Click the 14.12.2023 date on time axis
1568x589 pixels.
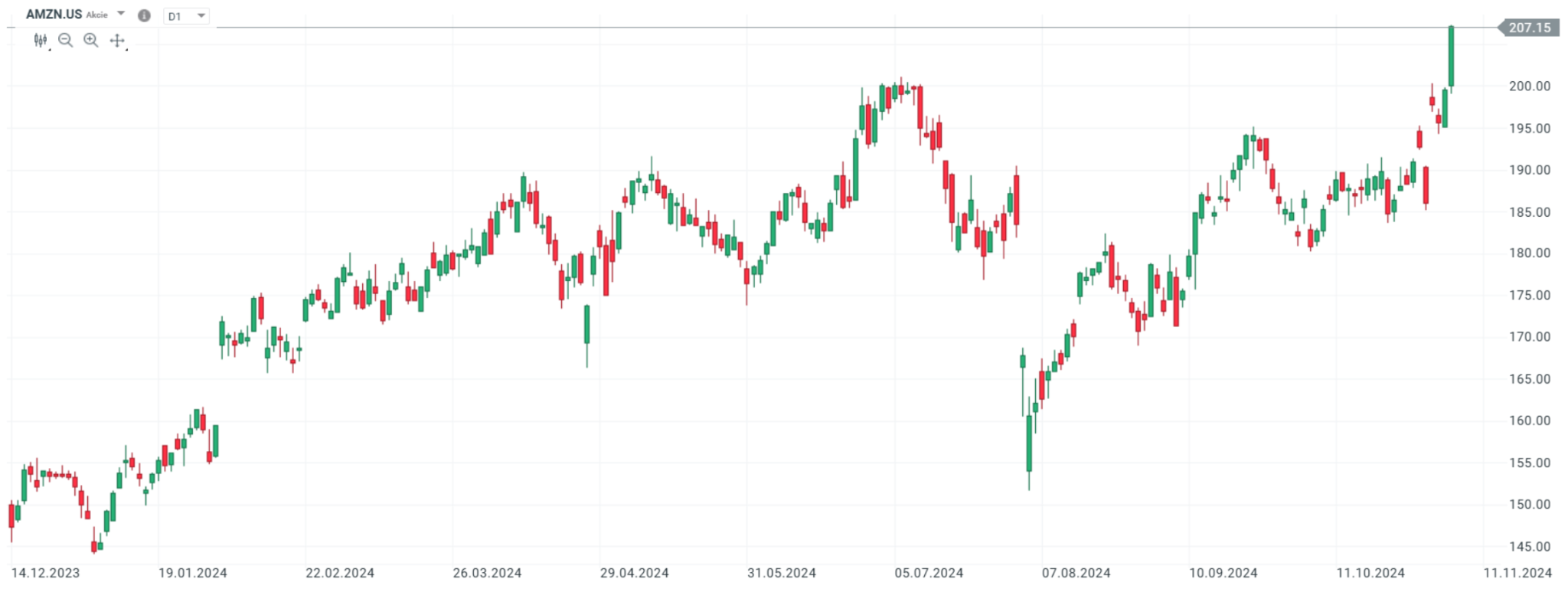pyautogui.click(x=45, y=573)
